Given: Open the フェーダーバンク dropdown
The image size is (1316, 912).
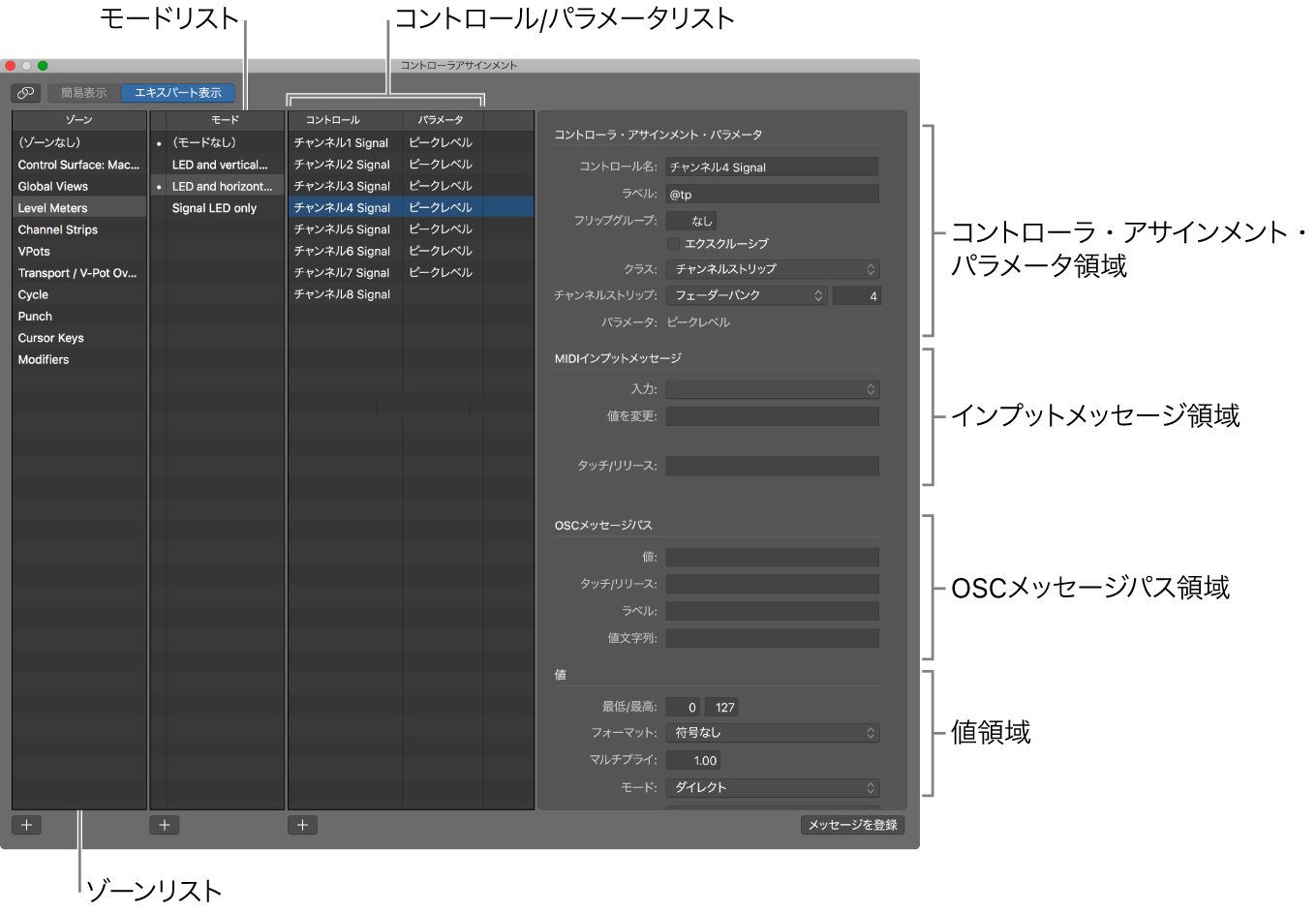Looking at the screenshot, I should pos(746,295).
